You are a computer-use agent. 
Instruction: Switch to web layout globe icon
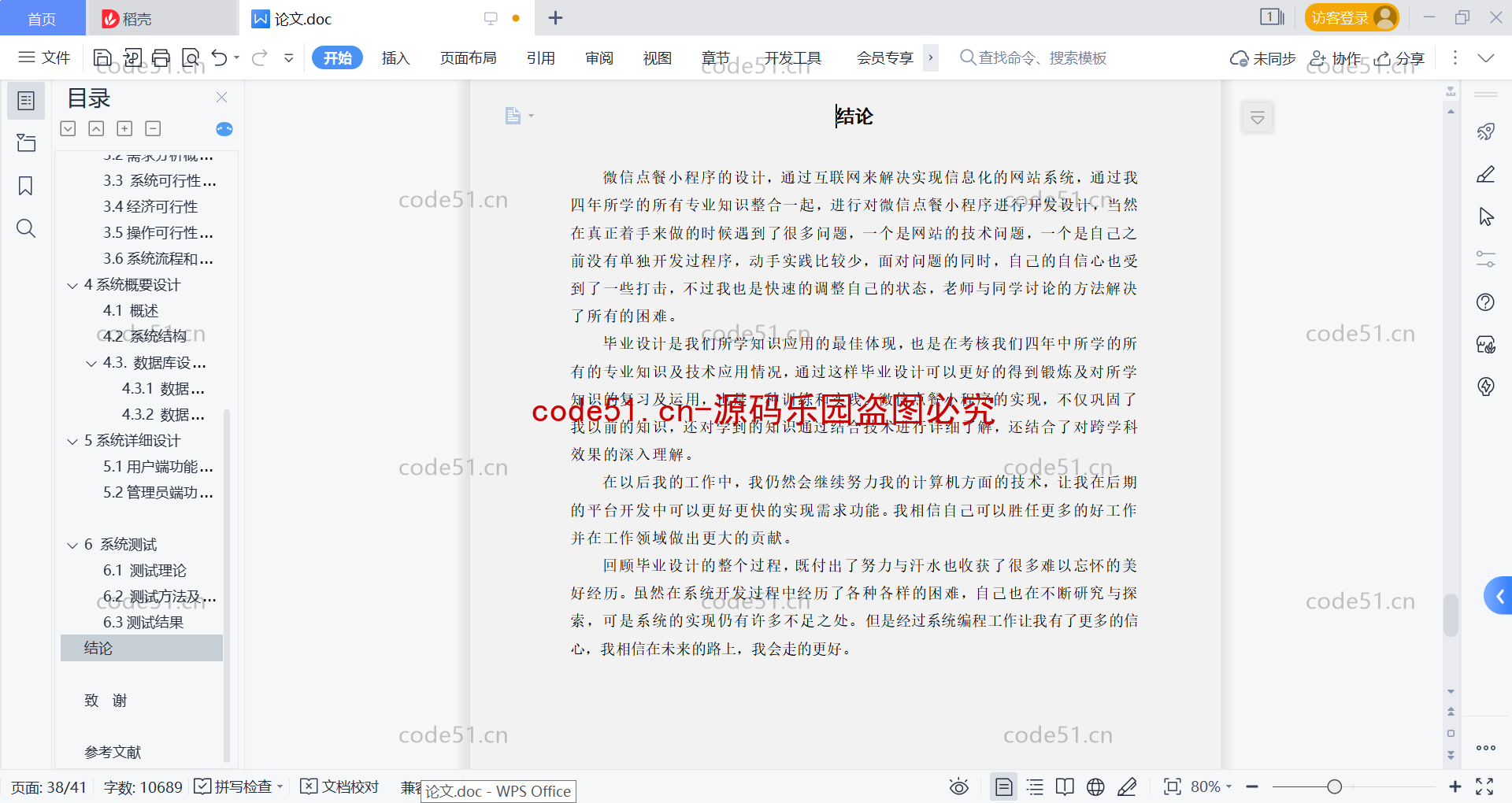[1095, 786]
